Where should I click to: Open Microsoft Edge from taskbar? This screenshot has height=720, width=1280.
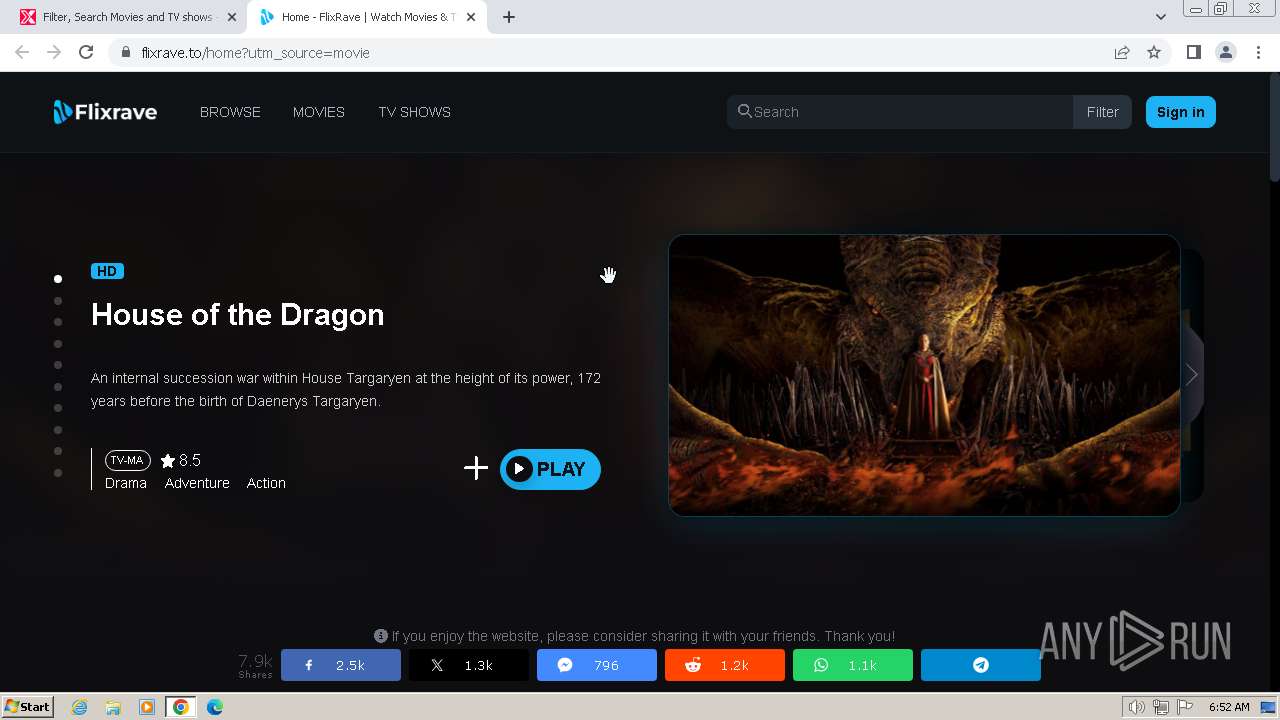point(215,707)
